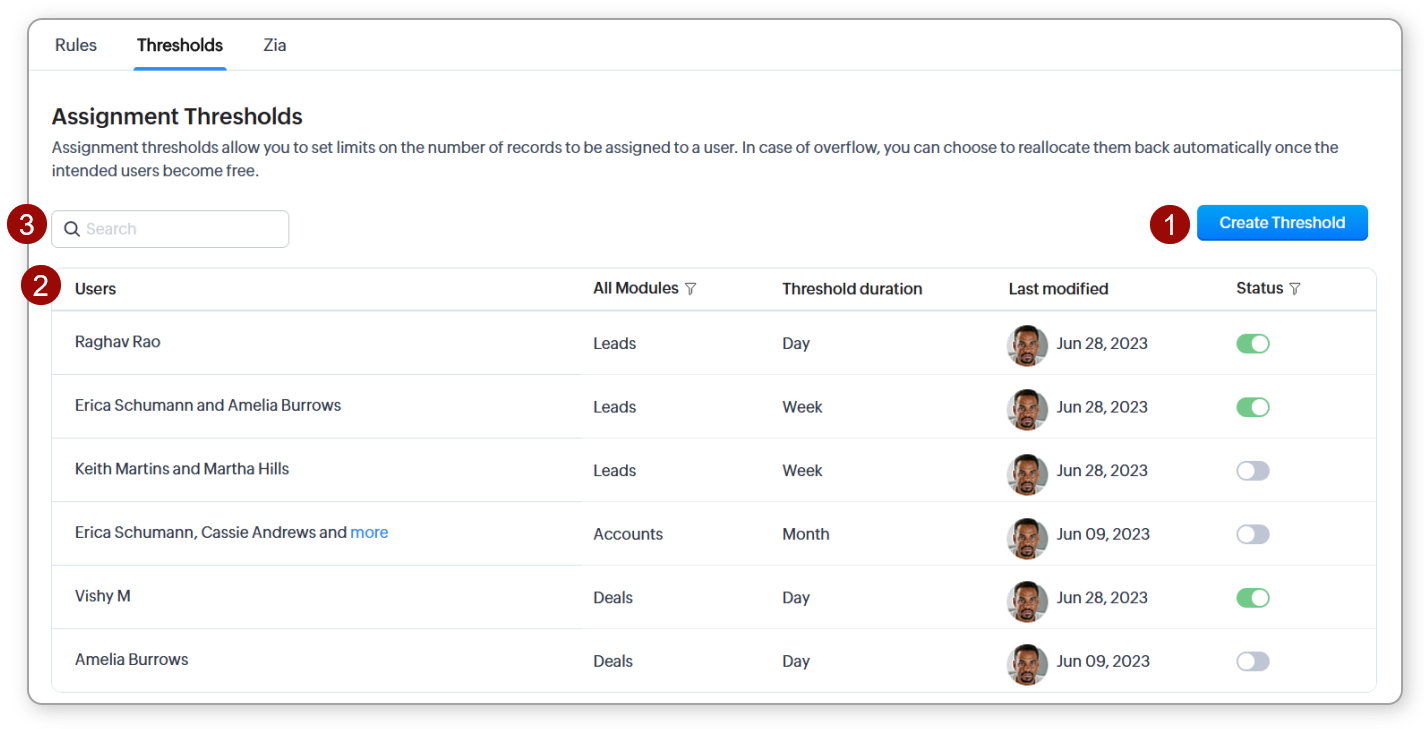The width and height of the screenshot is (1424, 729).
Task: Click red callout badge number 1
Action: click(1169, 224)
